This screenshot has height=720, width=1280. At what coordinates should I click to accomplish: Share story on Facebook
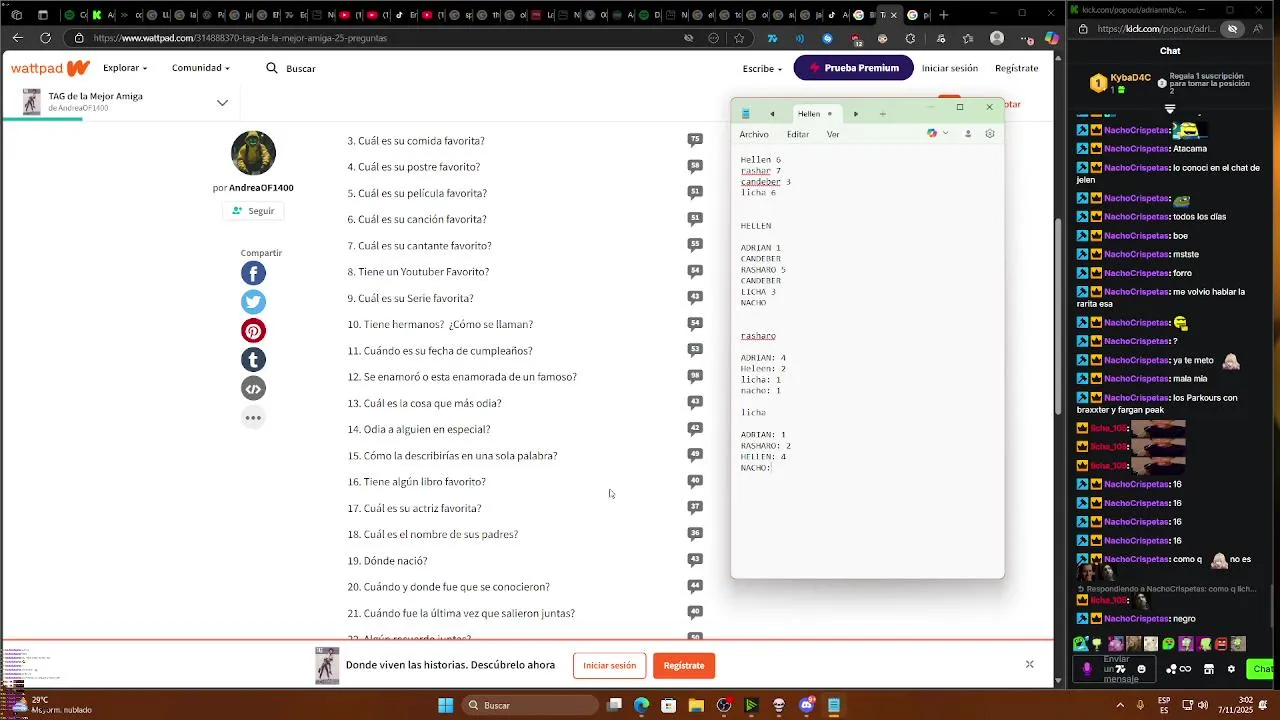click(x=253, y=273)
